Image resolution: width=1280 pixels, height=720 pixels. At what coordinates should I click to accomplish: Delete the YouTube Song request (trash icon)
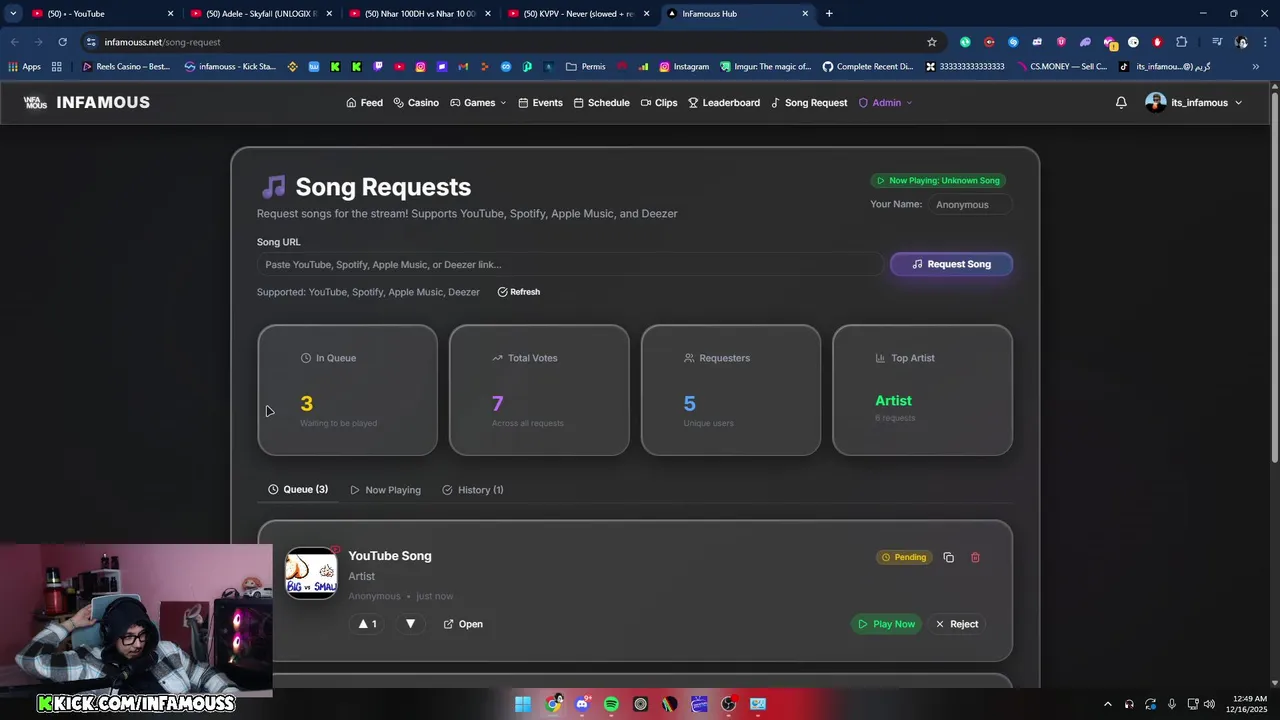point(975,558)
